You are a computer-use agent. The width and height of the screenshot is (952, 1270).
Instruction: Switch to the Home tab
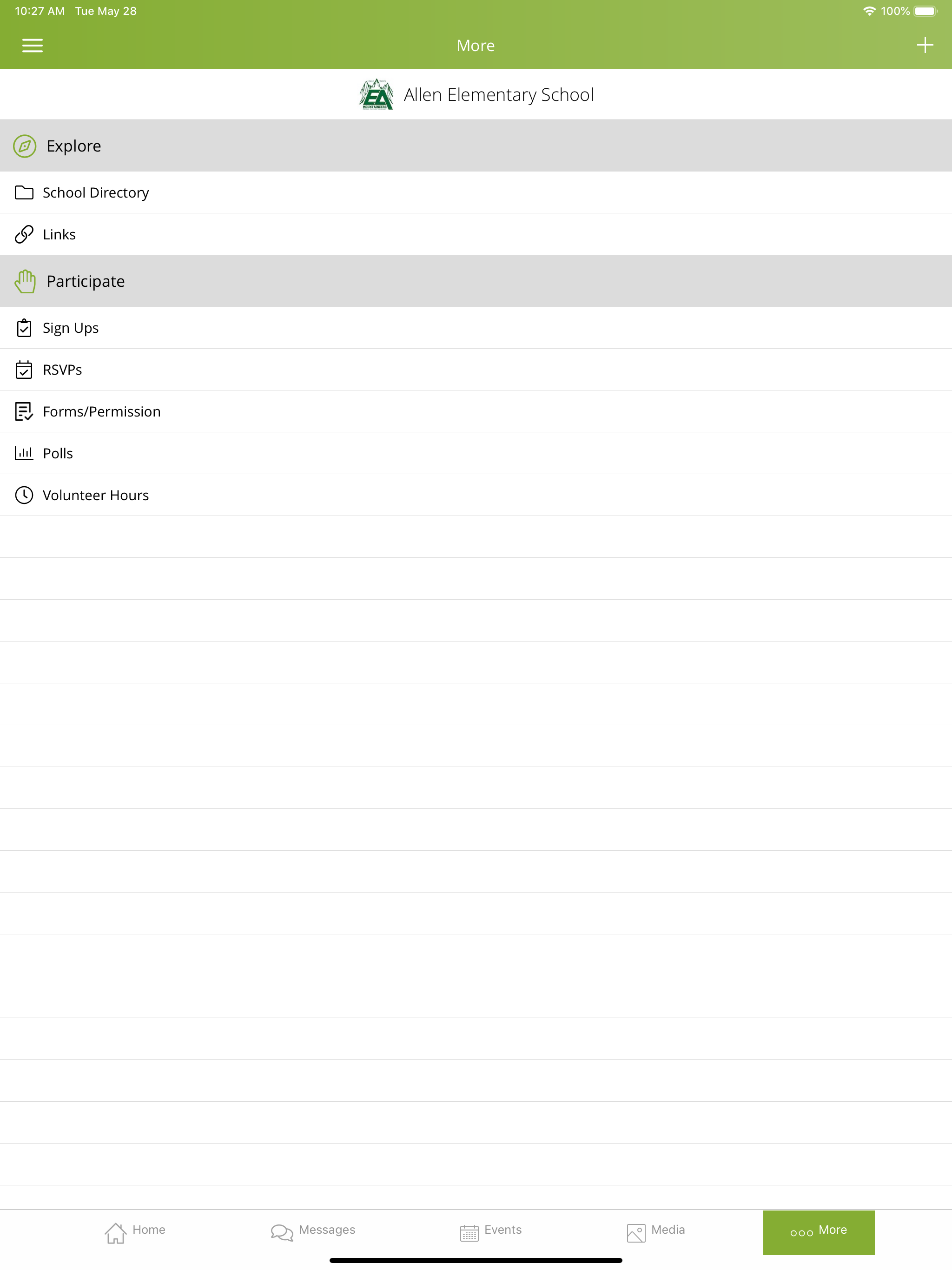tap(135, 1232)
